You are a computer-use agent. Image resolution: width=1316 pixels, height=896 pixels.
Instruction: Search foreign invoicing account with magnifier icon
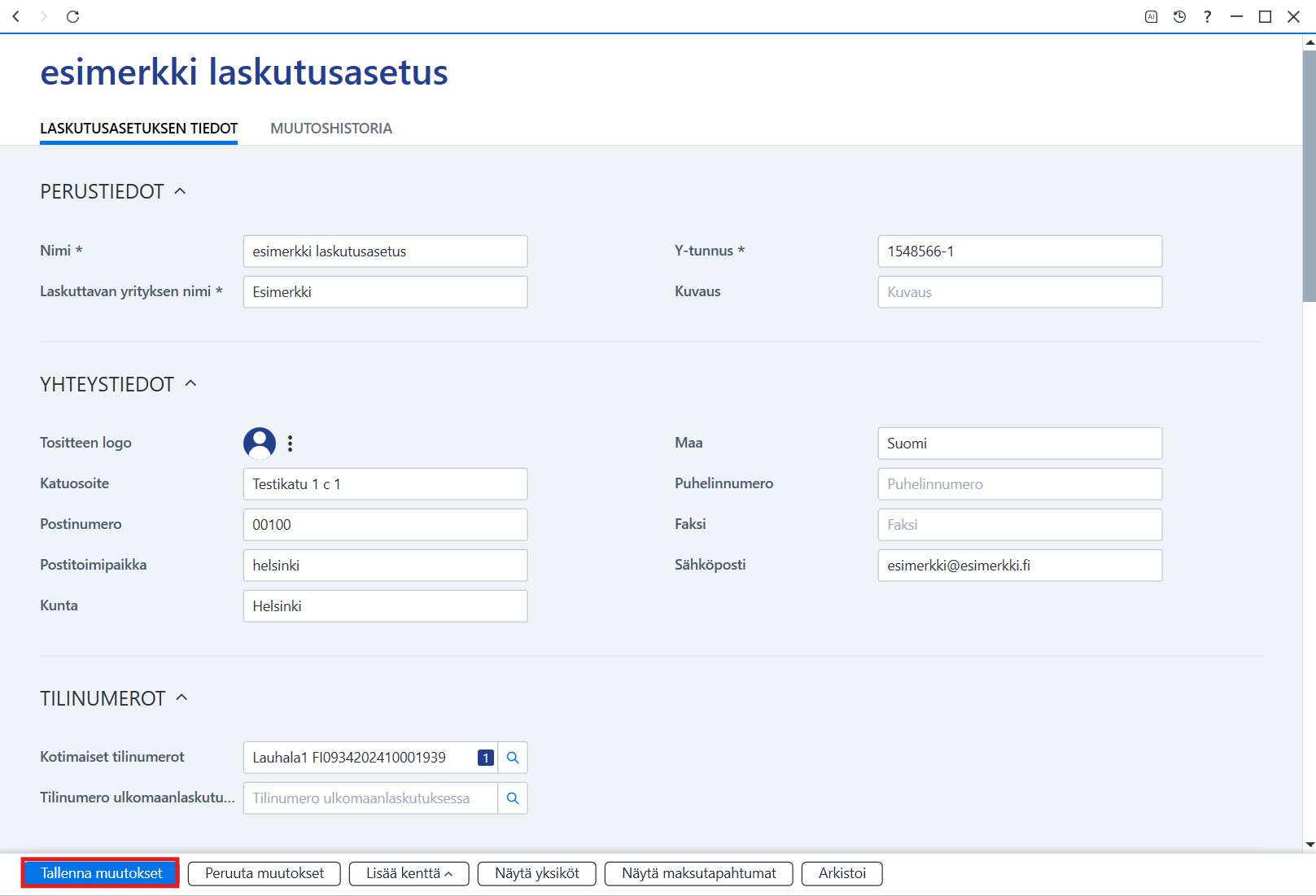click(x=513, y=798)
